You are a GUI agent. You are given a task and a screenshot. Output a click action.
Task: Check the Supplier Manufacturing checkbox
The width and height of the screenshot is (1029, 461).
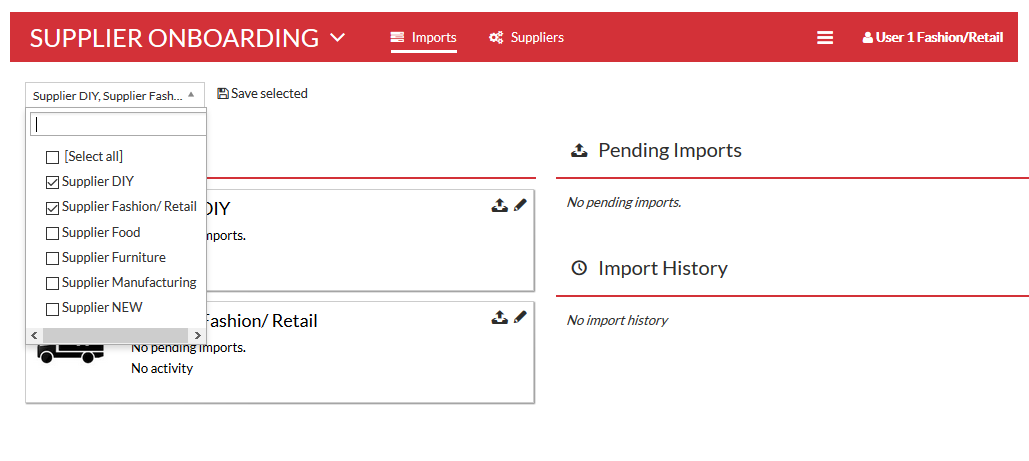[x=52, y=284]
